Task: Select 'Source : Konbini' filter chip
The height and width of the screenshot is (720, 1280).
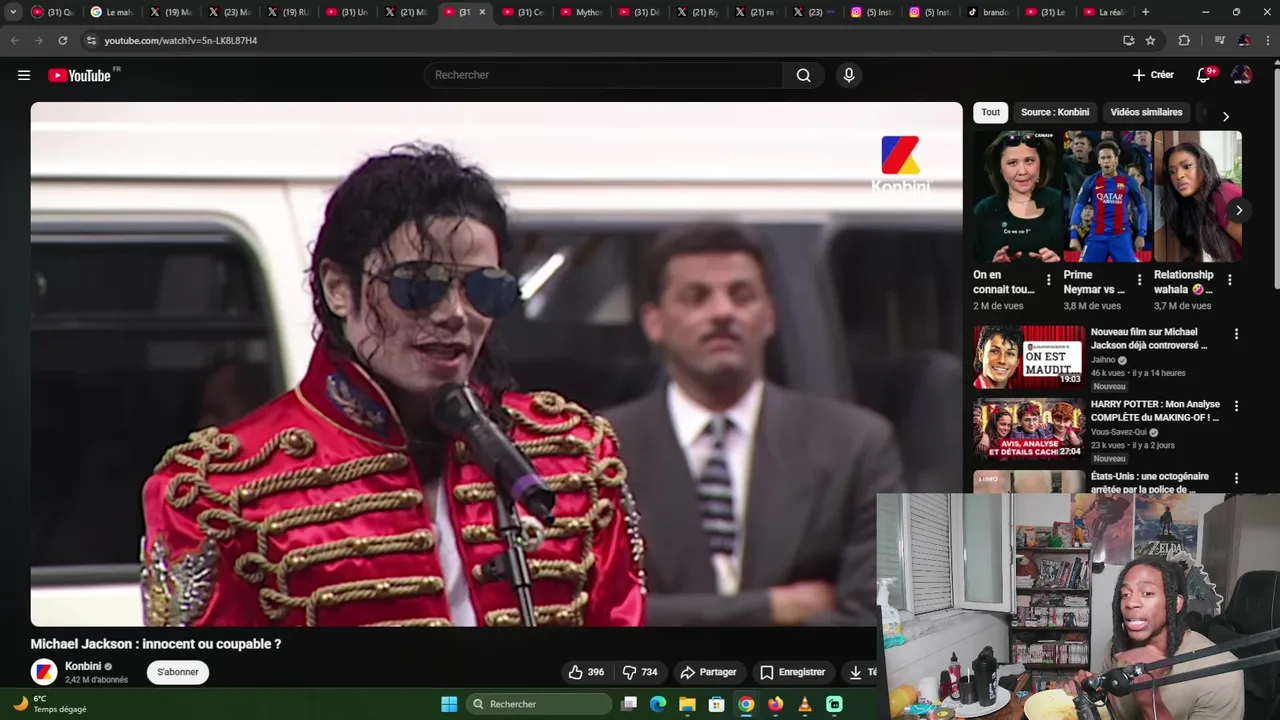Action: [x=1055, y=112]
